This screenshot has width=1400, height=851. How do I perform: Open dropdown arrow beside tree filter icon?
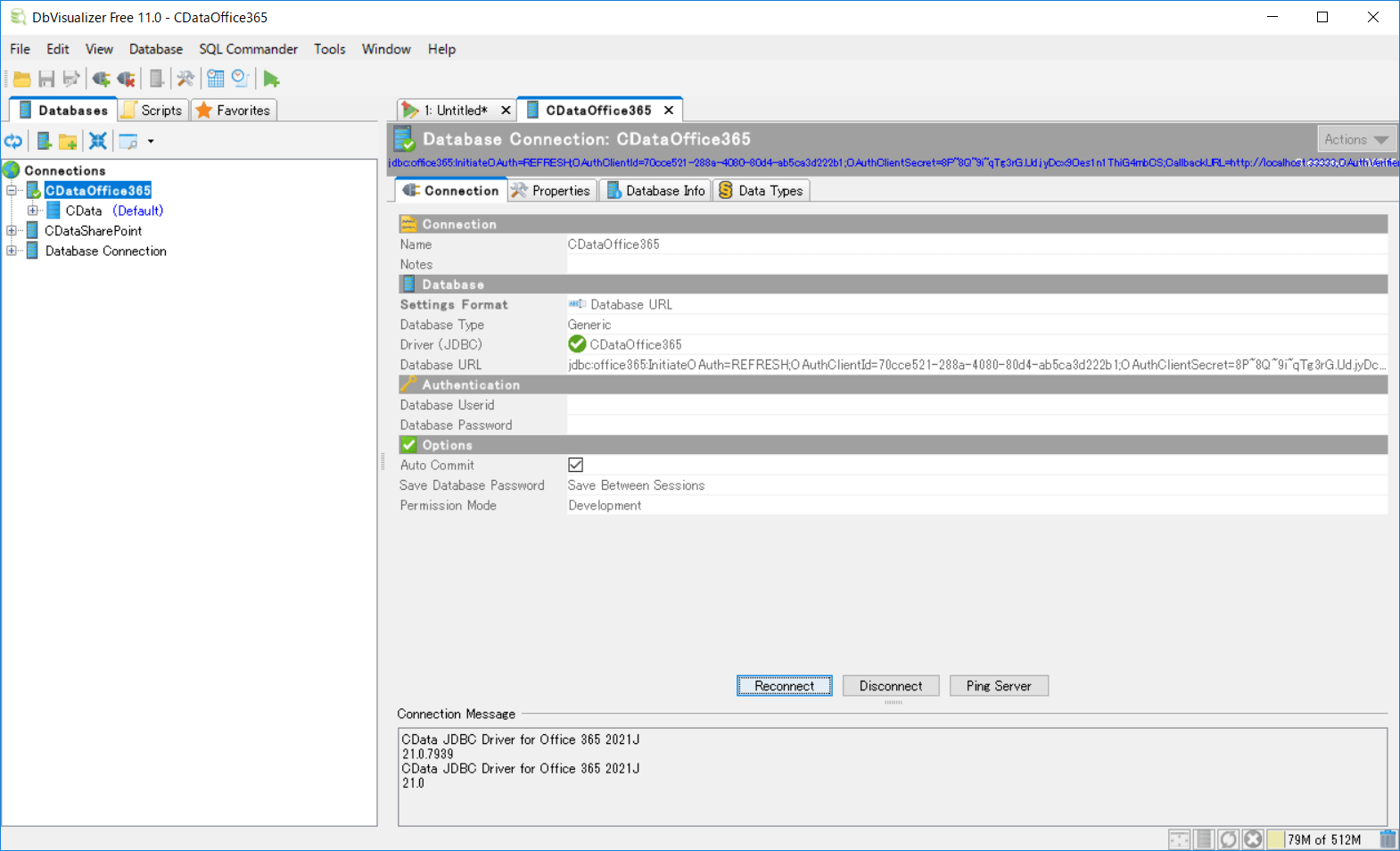(x=151, y=141)
